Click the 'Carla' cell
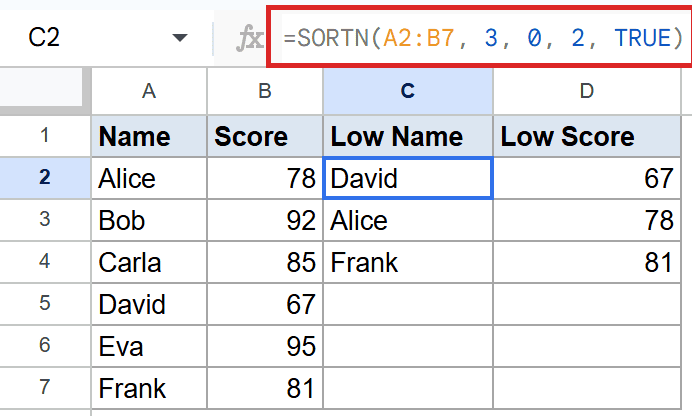The height and width of the screenshot is (416, 692). pos(149,262)
